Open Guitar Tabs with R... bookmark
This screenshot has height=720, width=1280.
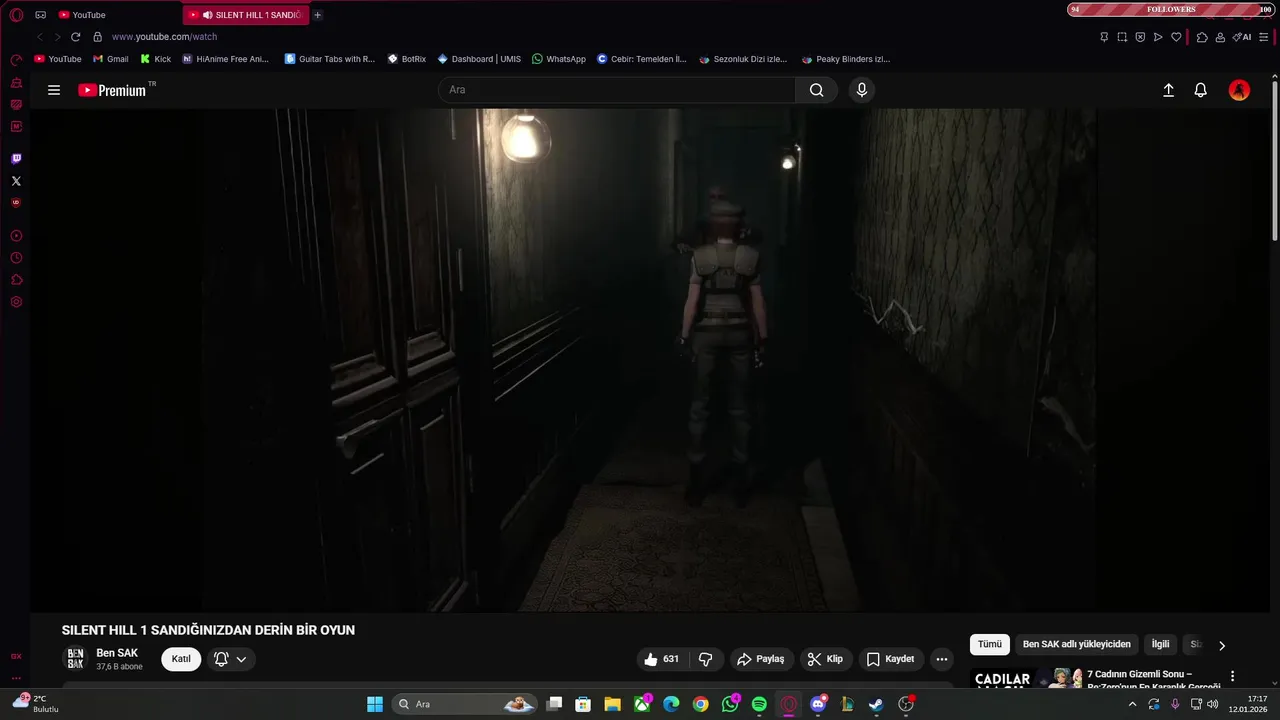pos(329,59)
